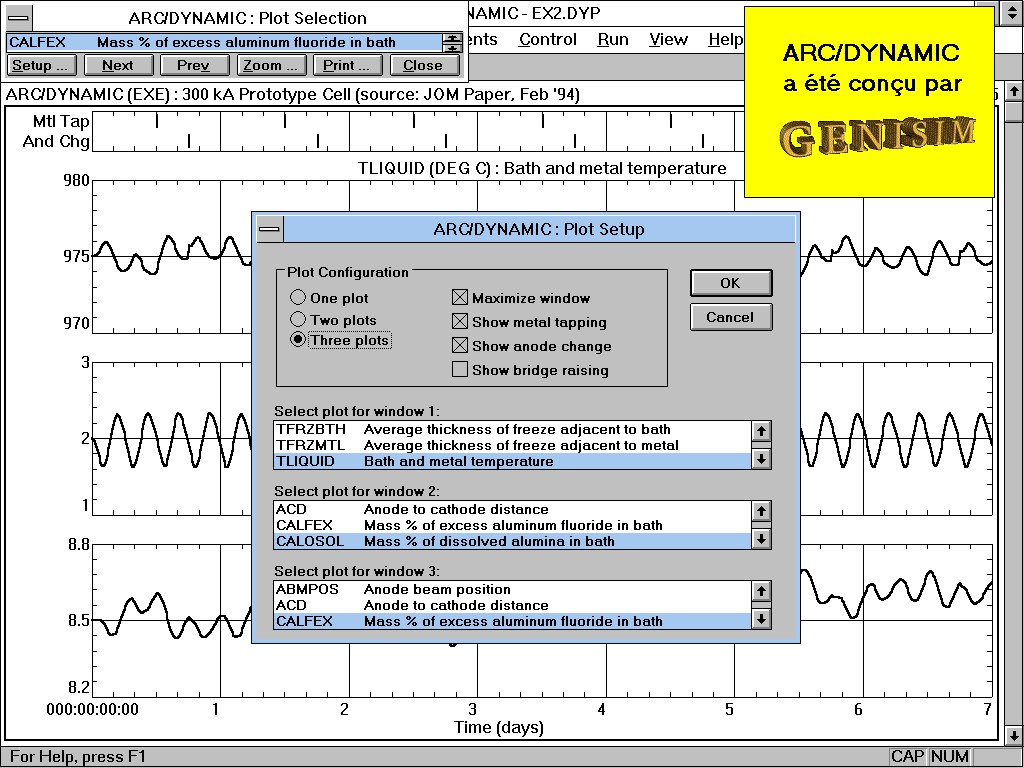Click the main plot window's scroll-up arrow
Screen dimensions: 1024x768
[1014, 91]
